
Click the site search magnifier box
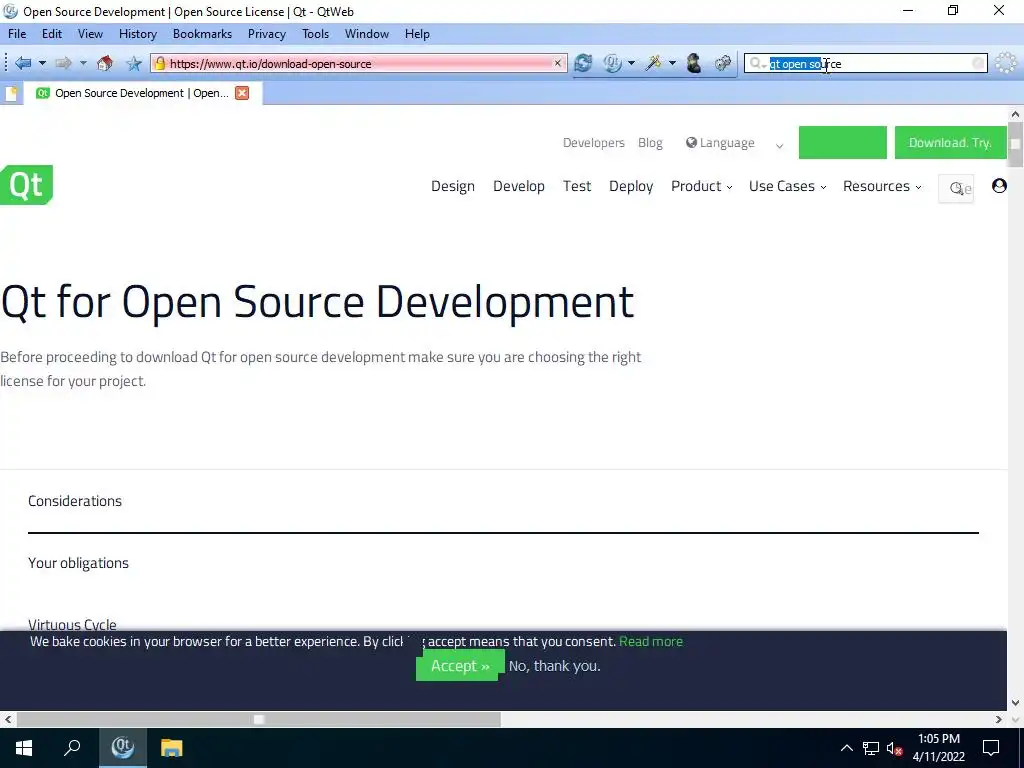[x=956, y=188]
